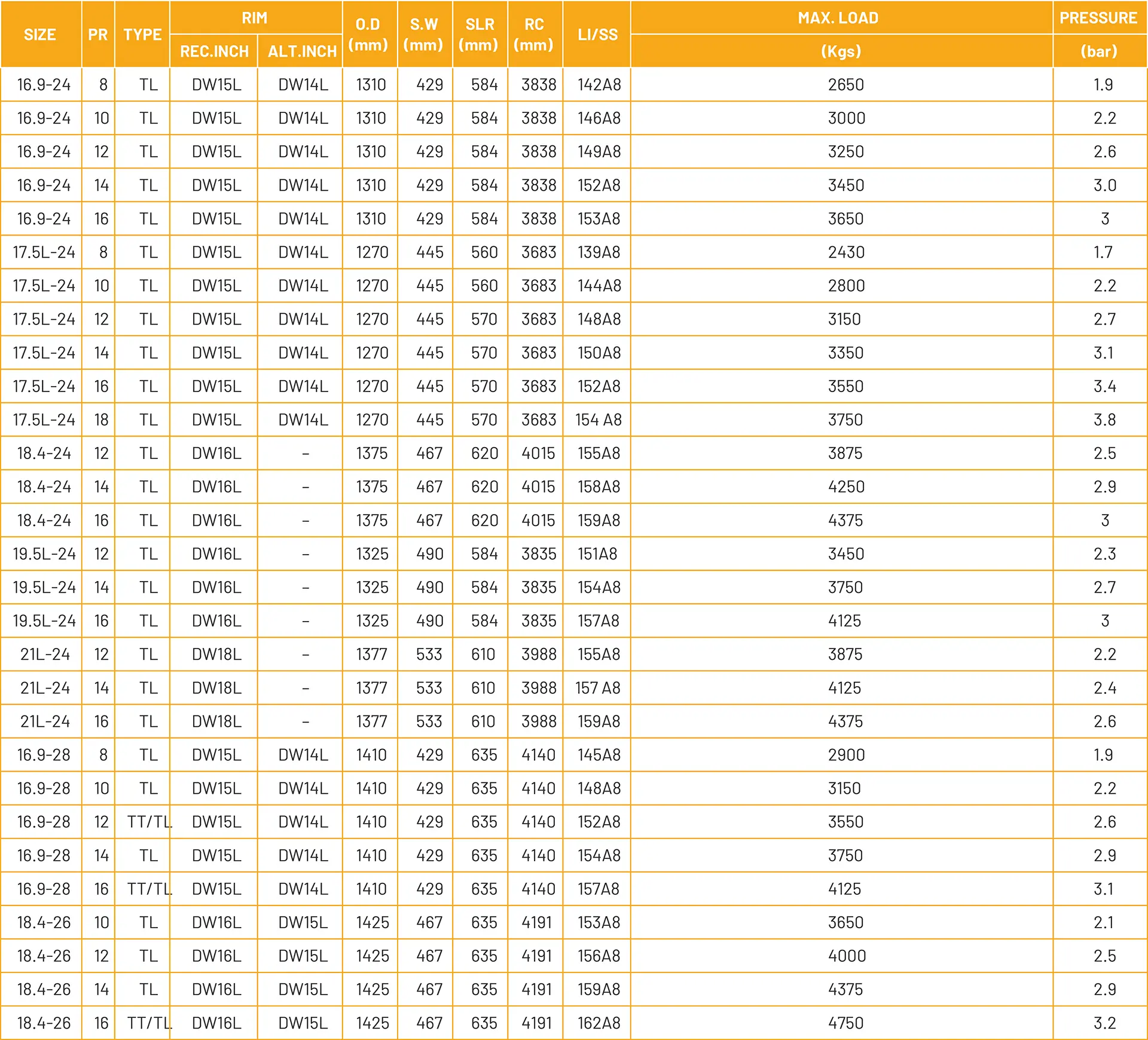Click the REC.INCH sub-header
Image resolution: width=1148 pixels, height=1040 pixels.
(x=214, y=51)
